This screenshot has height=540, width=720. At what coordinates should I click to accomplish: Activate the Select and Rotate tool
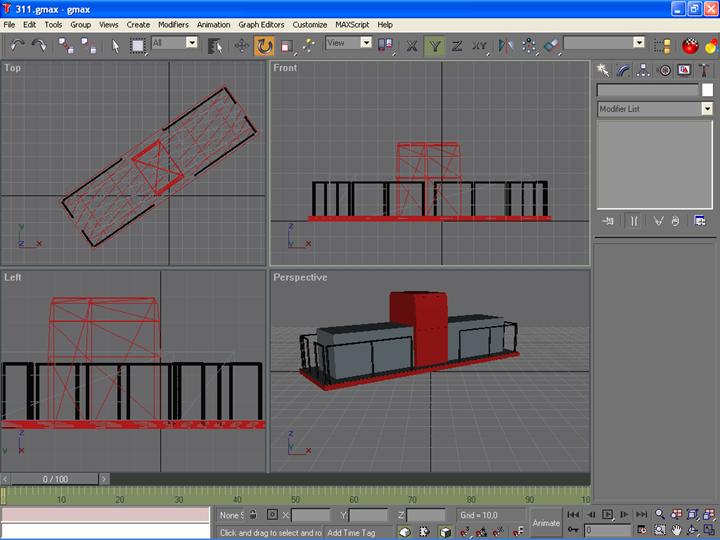264,45
